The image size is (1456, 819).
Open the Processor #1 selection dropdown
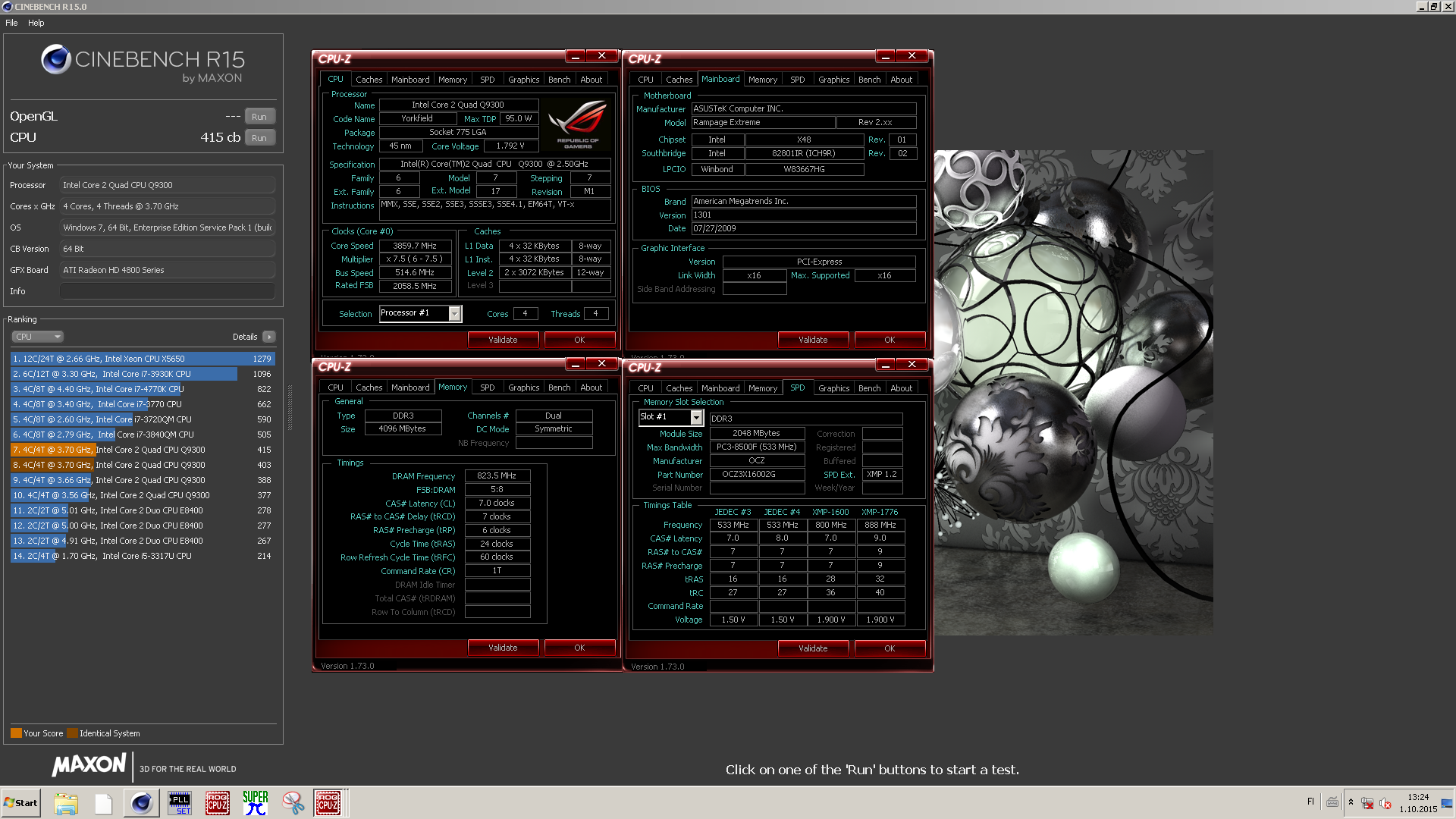click(455, 314)
